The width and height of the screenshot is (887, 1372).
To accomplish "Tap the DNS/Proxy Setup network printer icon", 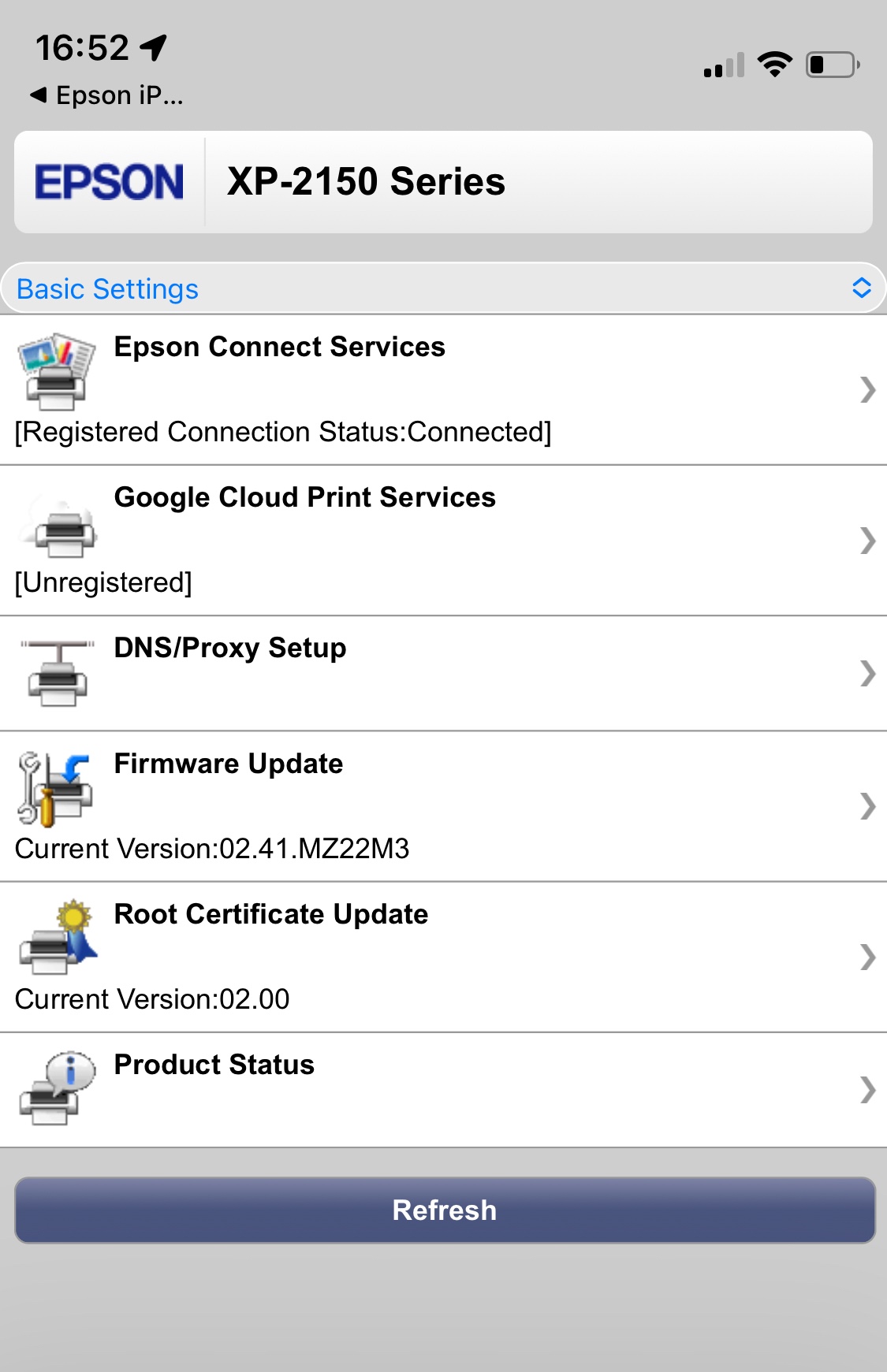I will (57, 672).
